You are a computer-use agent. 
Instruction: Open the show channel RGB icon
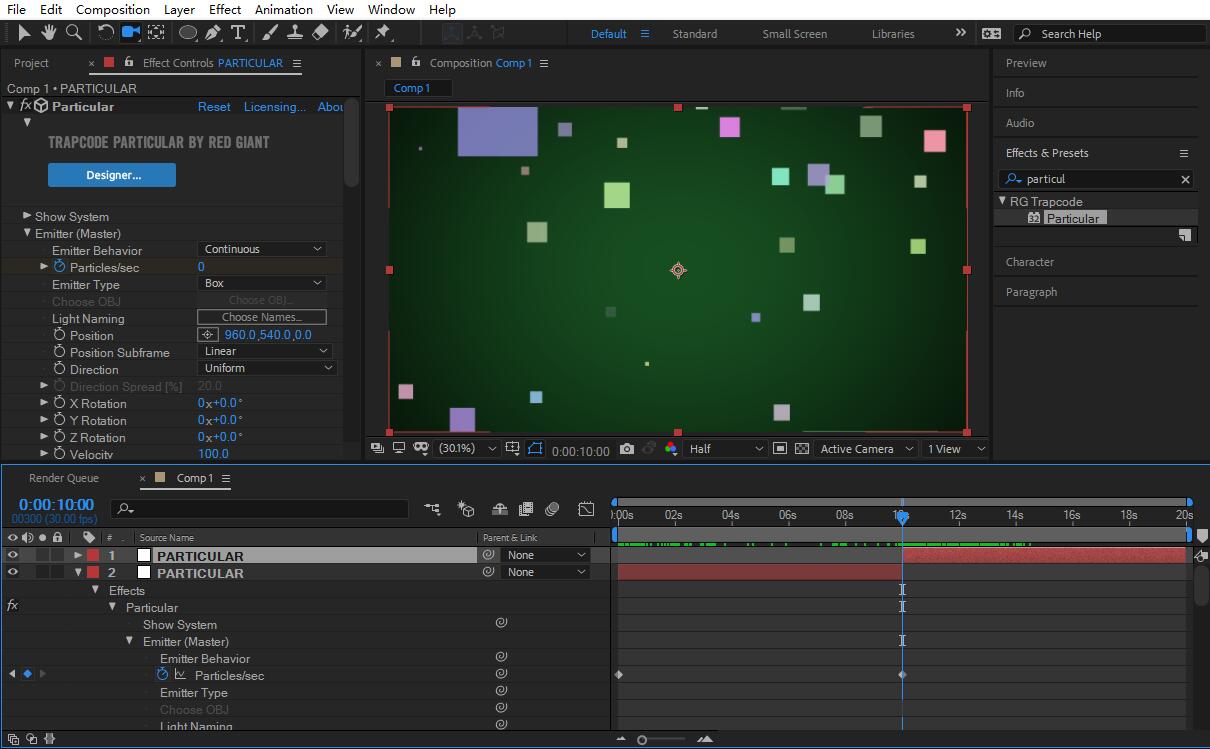671,449
